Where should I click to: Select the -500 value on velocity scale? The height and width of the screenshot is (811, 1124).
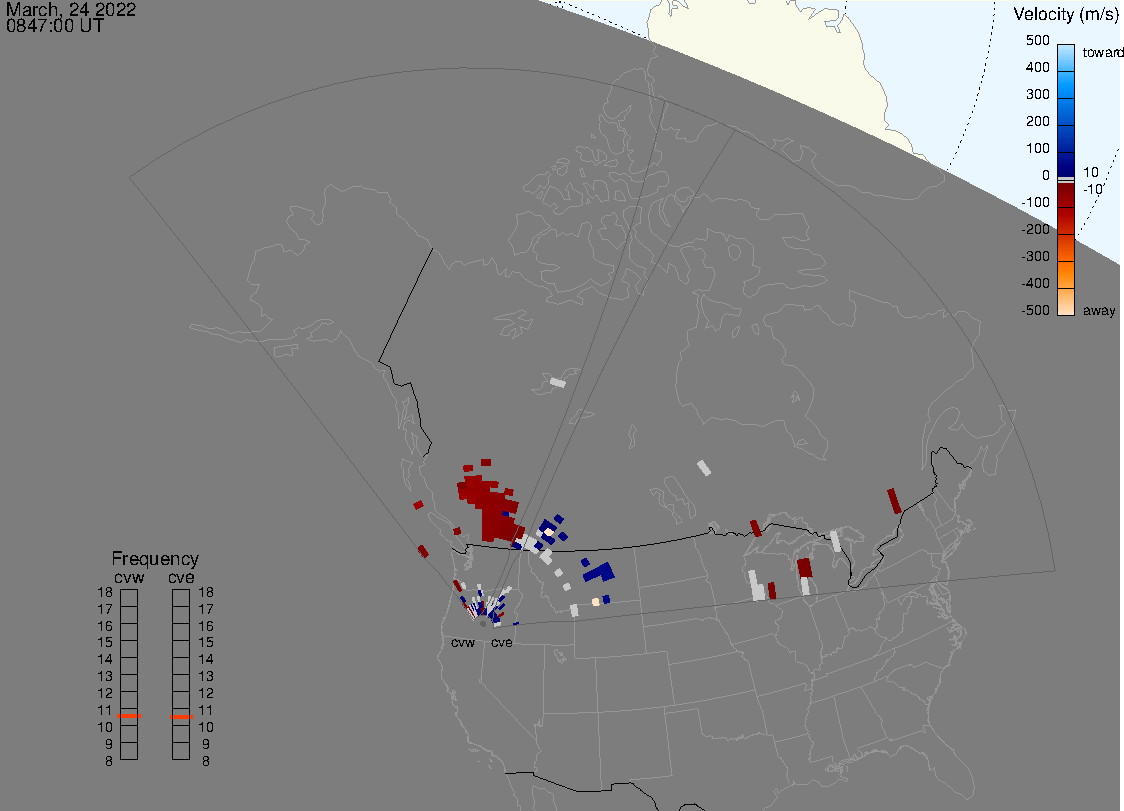click(x=1036, y=310)
